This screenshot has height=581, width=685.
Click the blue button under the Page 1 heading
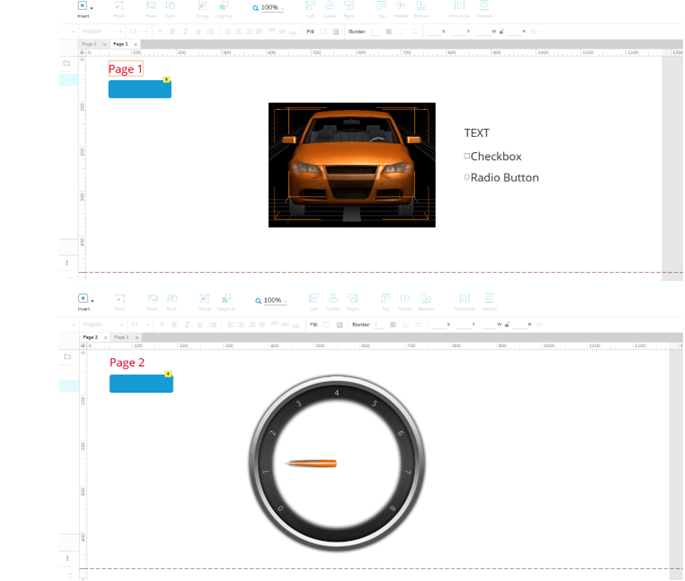(140, 89)
